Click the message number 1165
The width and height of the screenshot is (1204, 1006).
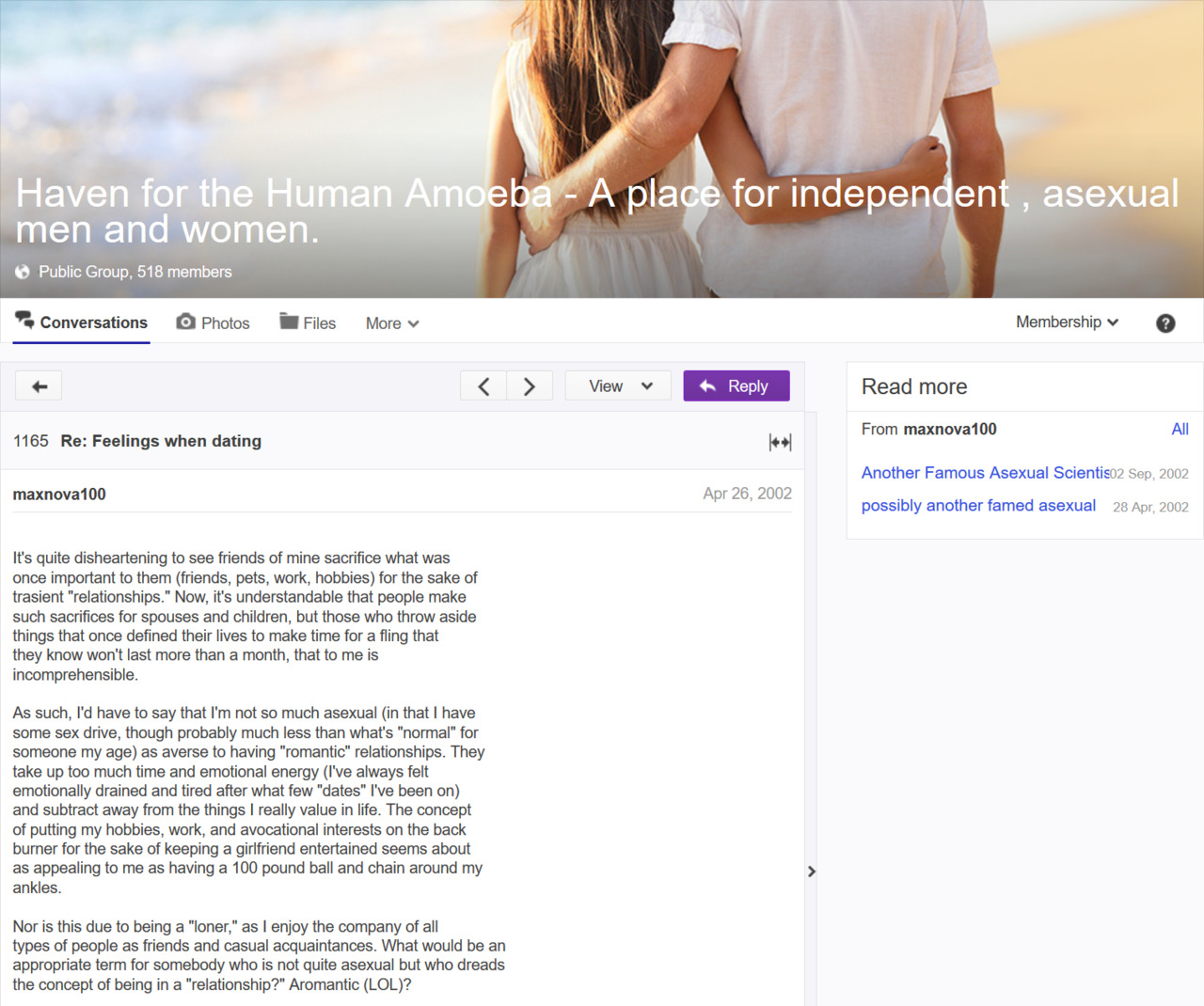[31, 441]
